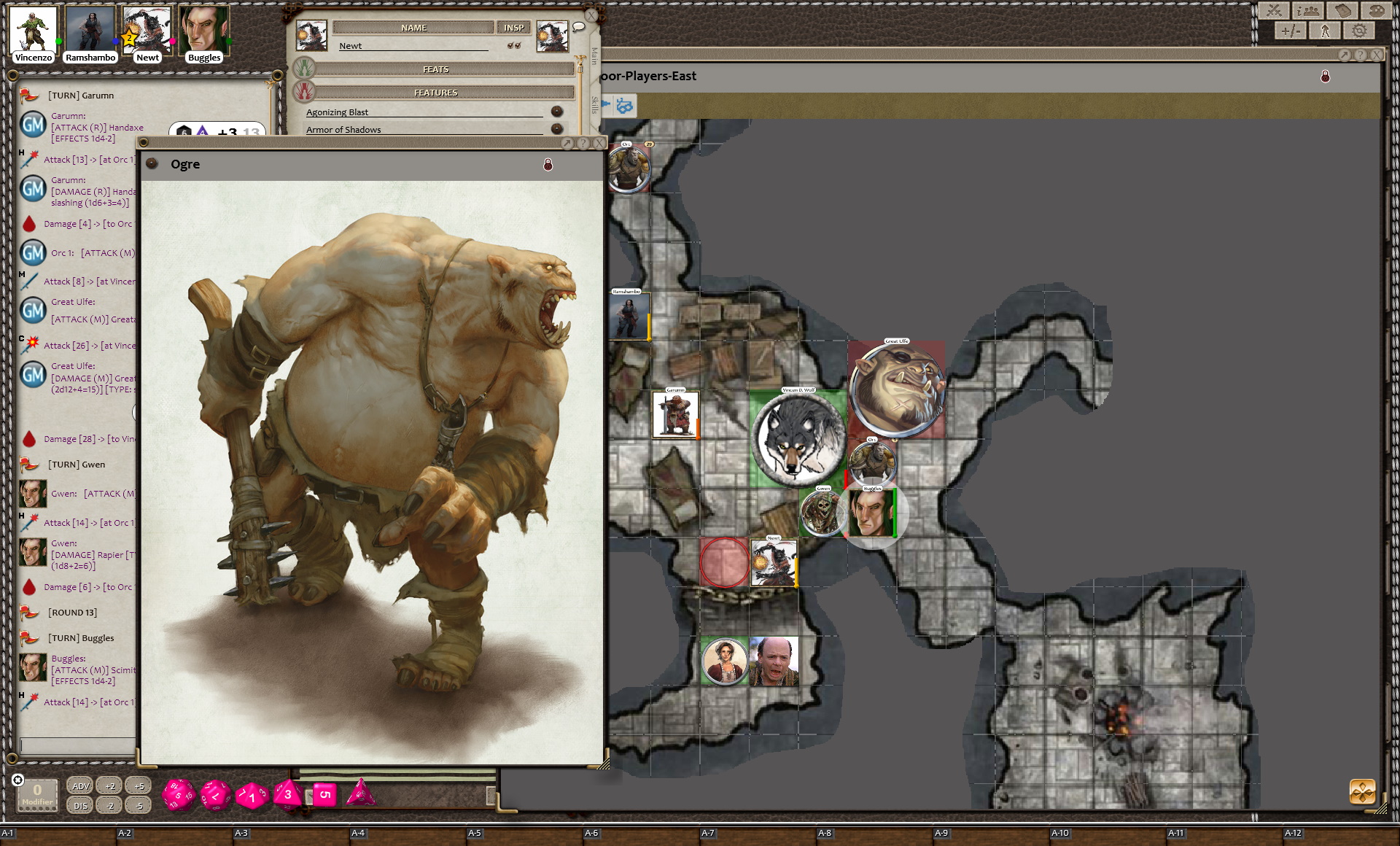Select the Newt character portrait
This screenshot has width=1400, height=846.
[x=147, y=30]
